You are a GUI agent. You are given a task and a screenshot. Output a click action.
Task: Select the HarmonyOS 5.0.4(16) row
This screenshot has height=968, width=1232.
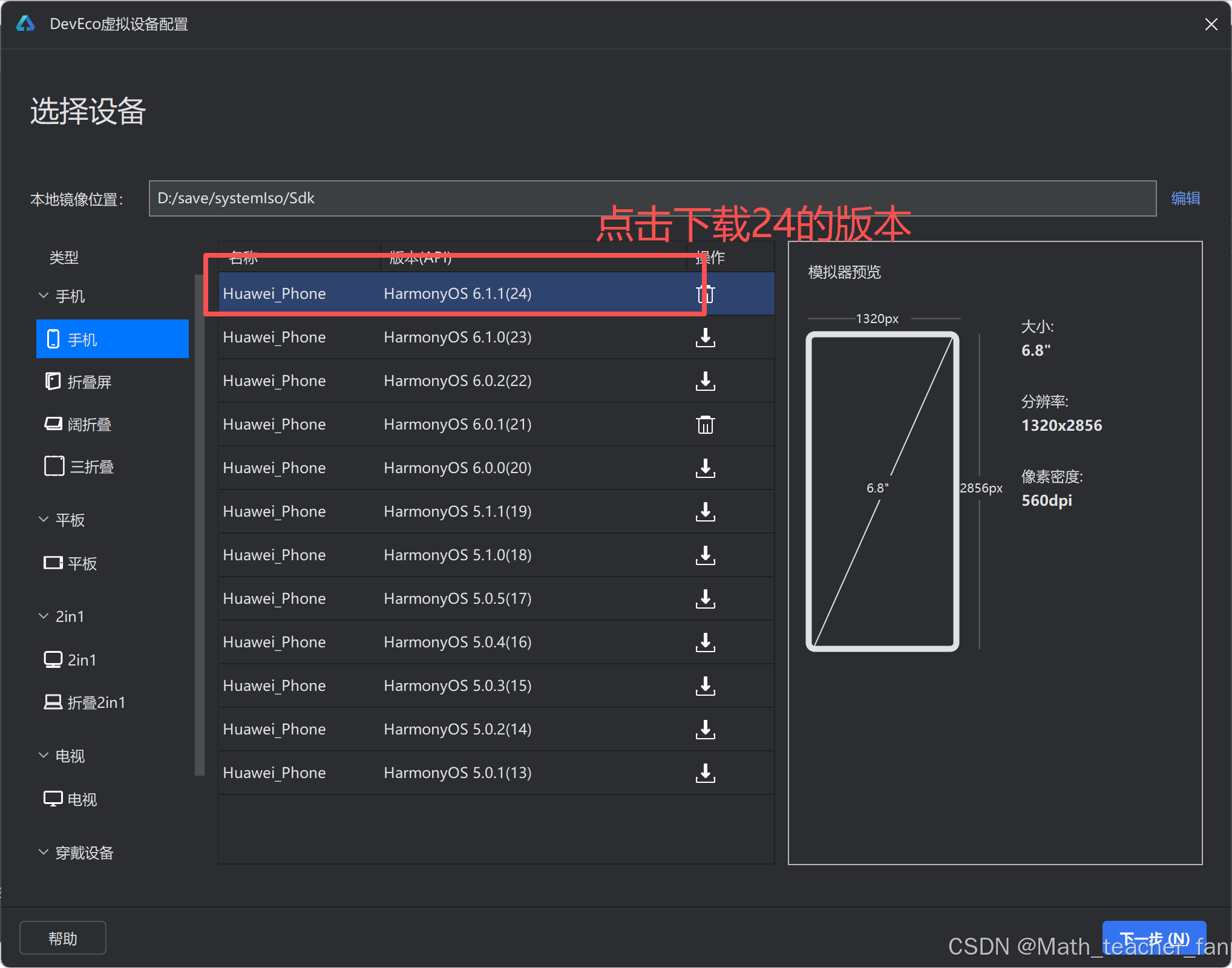(496, 642)
